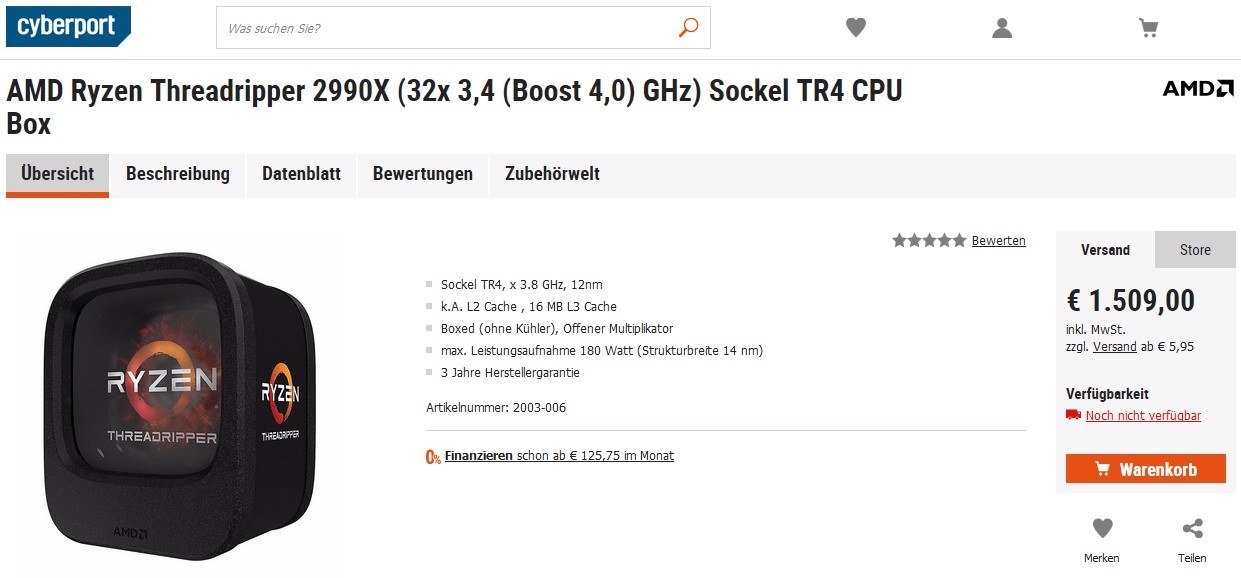The width and height of the screenshot is (1241, 578).
Task: Open the wishlist heart icon in header
Action: click(856, 28)
